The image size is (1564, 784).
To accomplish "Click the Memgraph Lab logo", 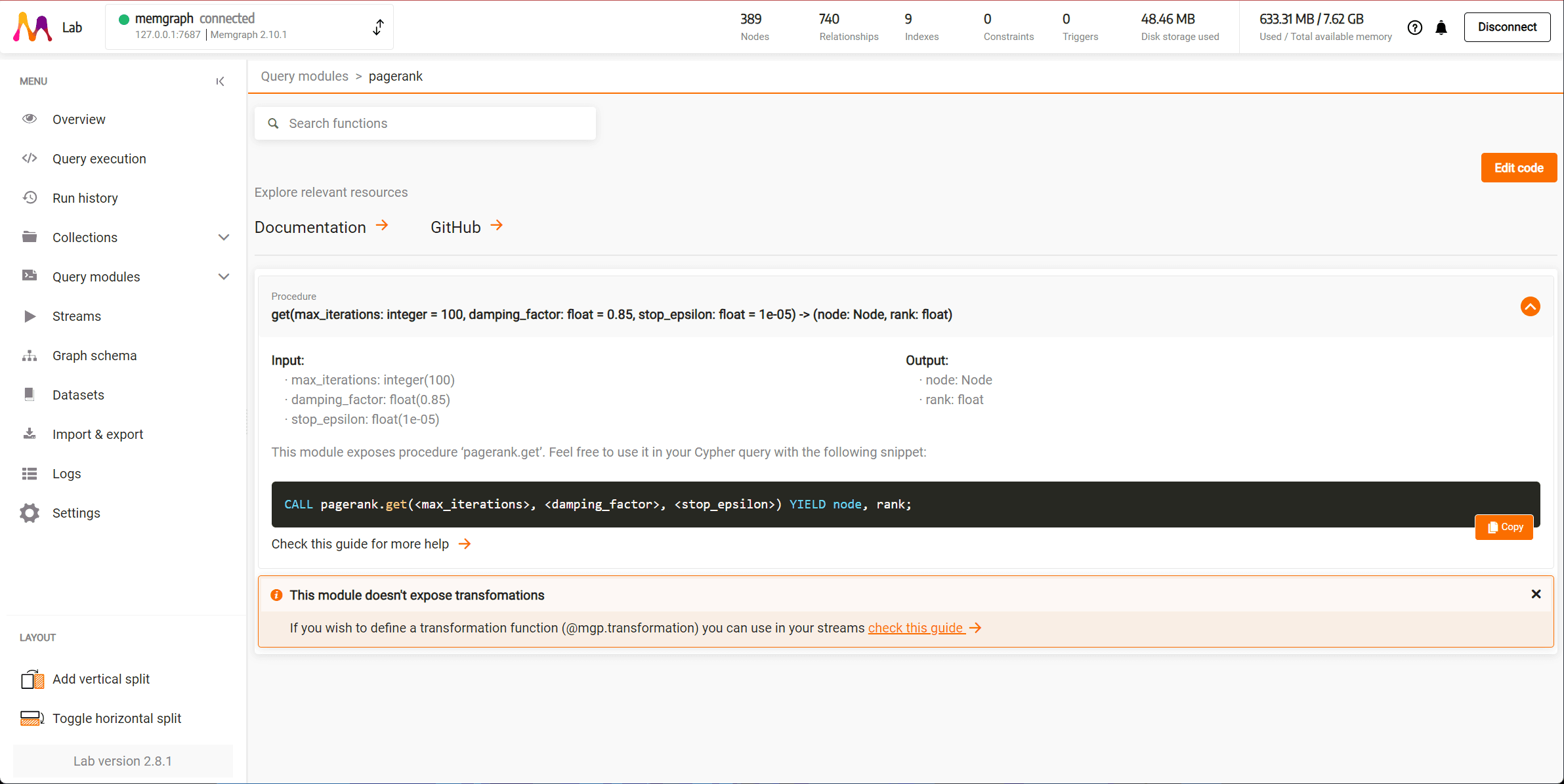I will [33, 27].
